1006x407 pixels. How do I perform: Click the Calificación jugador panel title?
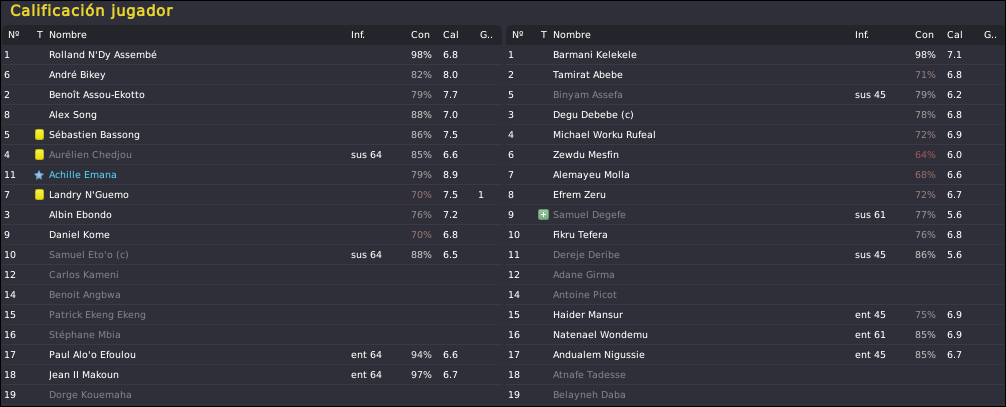click(91, 11)
